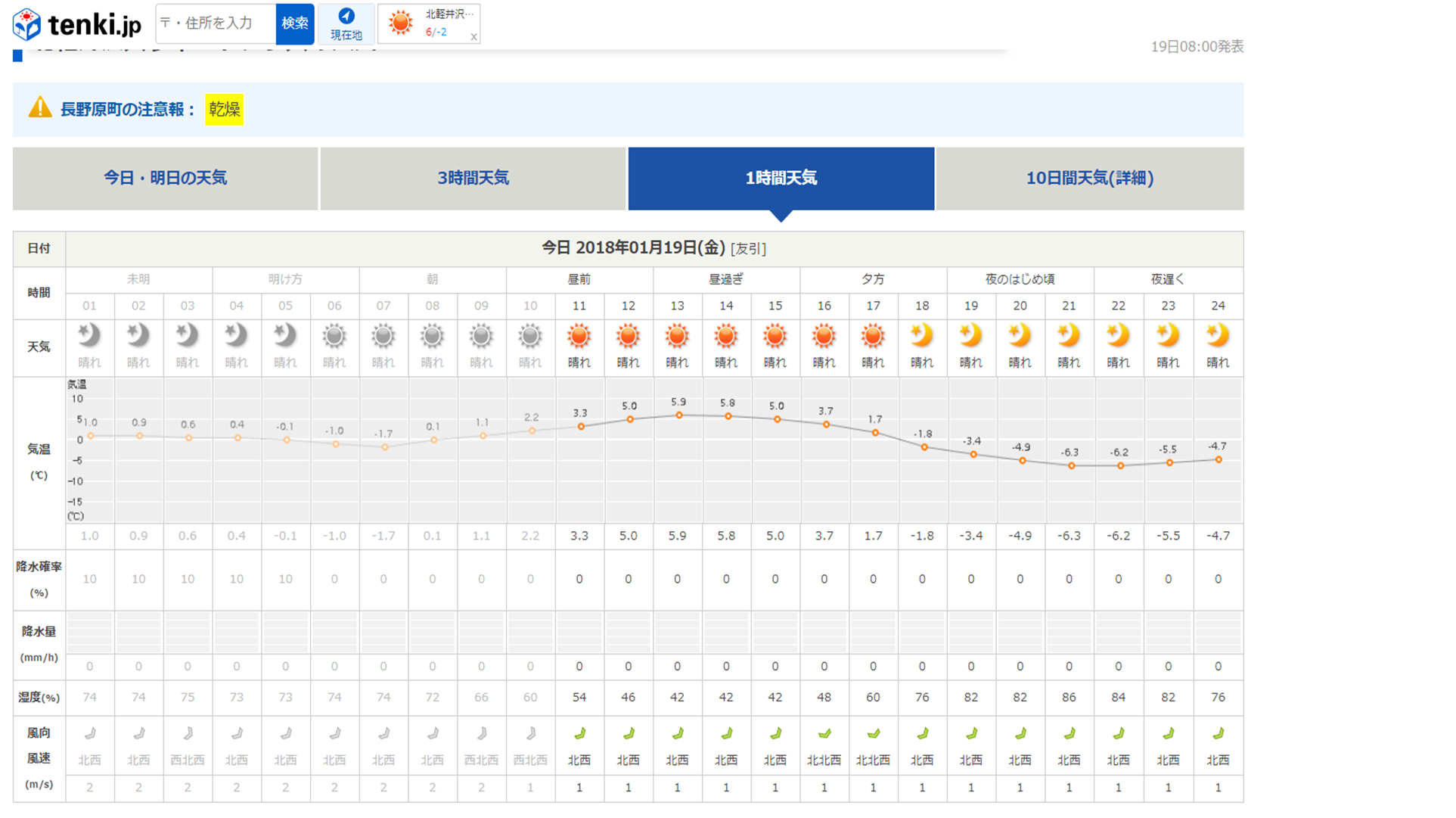Click the grey sun icon for hour 10
This screenshot has height=818, width=1456.
click(x=530, y=335)
